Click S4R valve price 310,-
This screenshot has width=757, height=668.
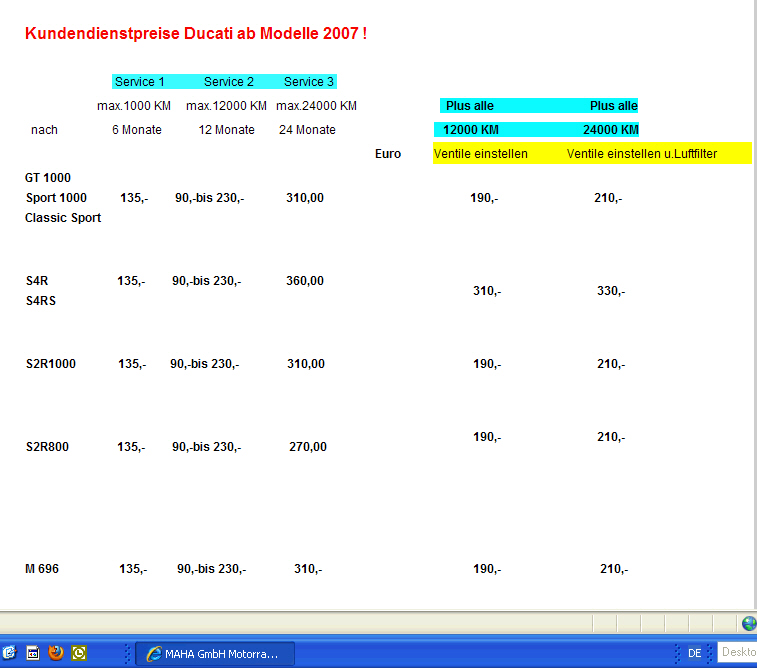[x=487, y=291]
